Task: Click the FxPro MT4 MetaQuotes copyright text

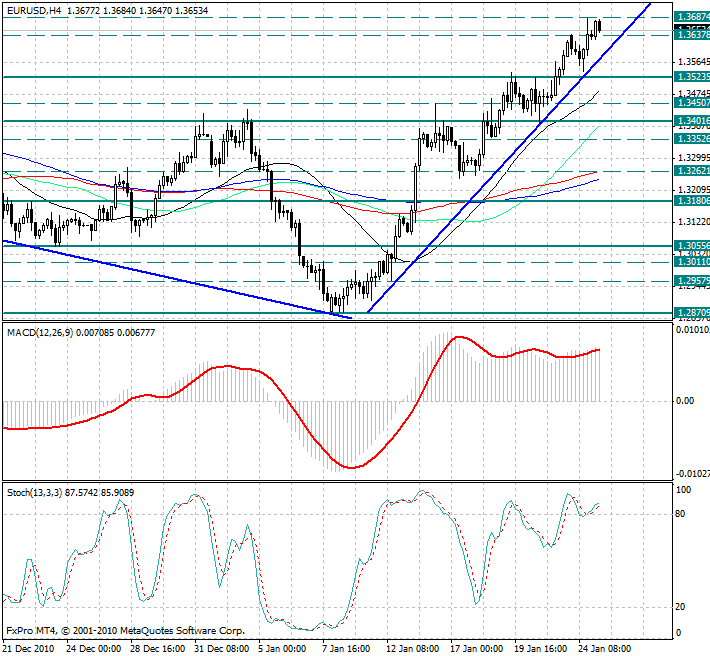Action: [x=125, y=631]
